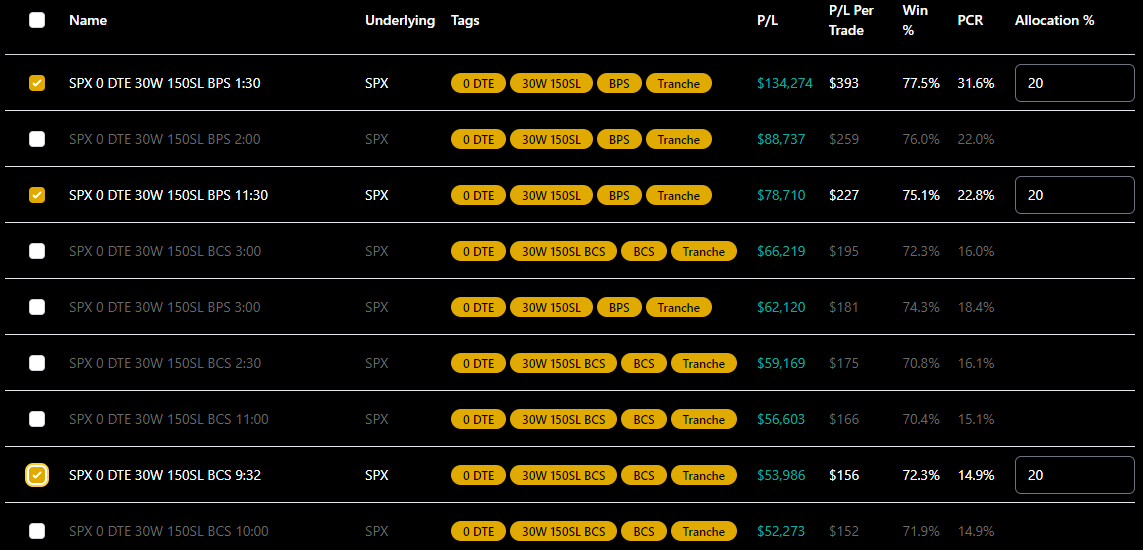Click BCS tag in BCS 2:30 row
The height and width of the screenshot is (550, 1143).
pyautogui.click(x=644, y=364)
